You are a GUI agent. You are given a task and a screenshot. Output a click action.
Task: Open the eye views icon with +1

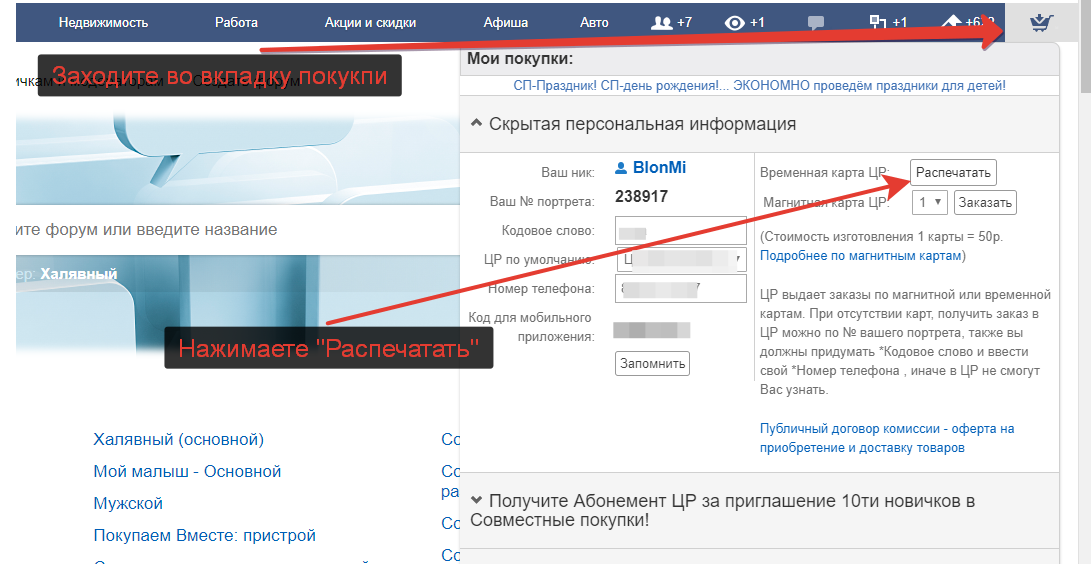[x=734, y=23]
